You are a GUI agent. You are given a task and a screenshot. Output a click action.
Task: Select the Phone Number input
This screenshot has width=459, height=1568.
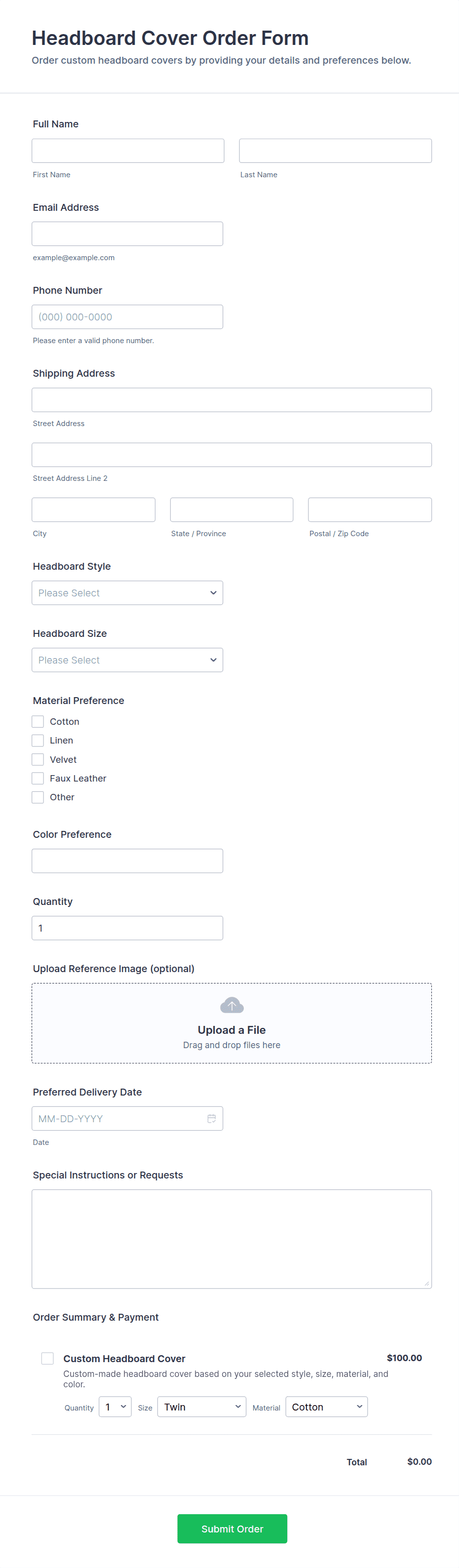click(127, 316)
